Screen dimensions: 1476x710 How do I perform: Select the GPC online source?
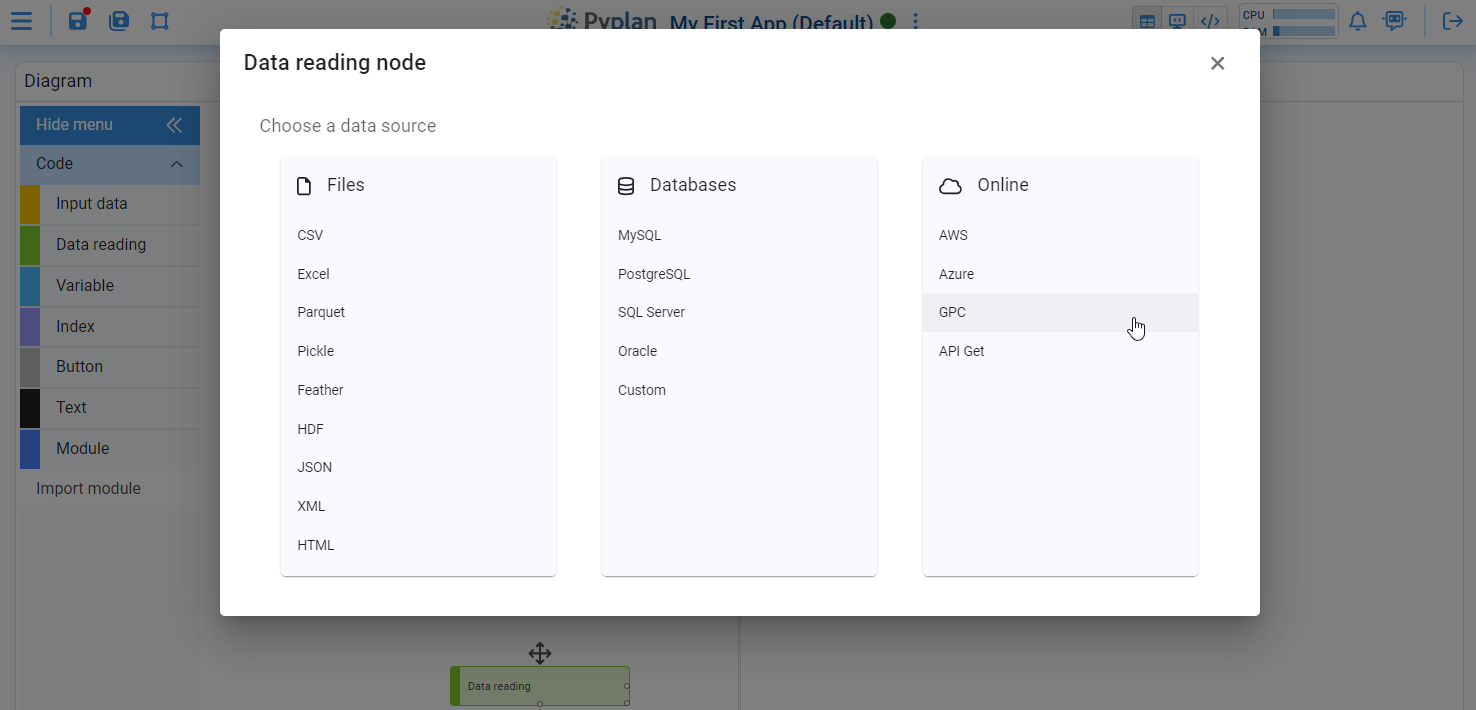tap(952, 312)
